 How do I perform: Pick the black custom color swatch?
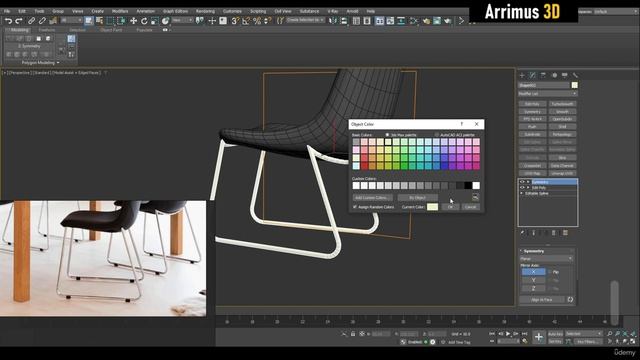pos(468,186)
